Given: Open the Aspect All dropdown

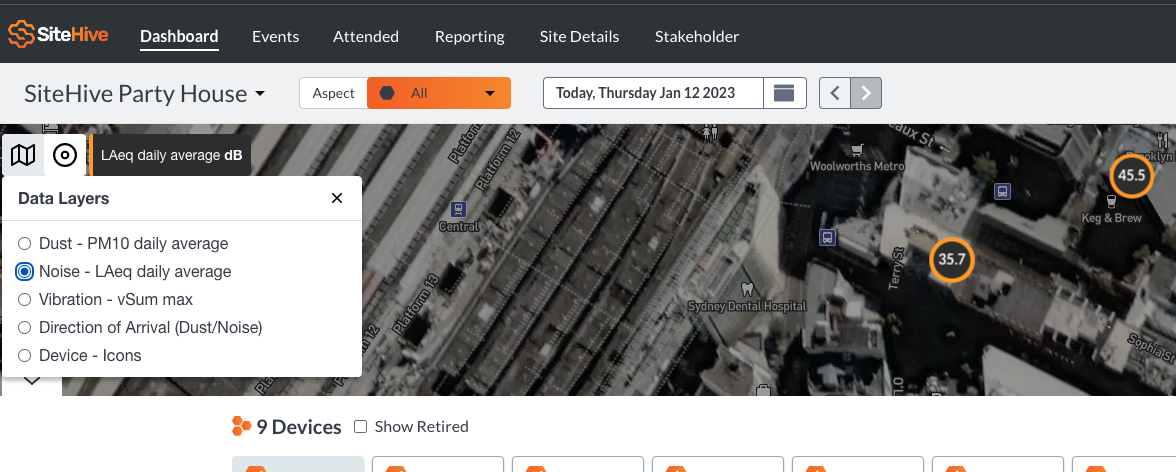Looking at the screenshot, I should coord(439,93).
